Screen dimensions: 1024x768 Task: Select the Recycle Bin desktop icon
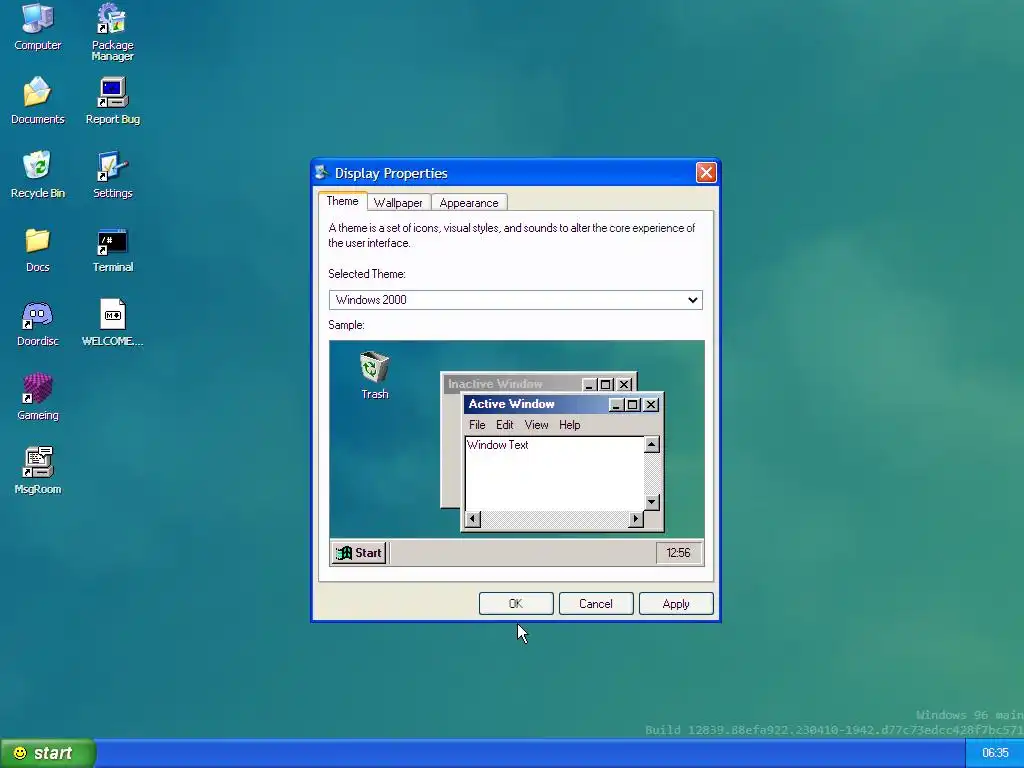[x=38, y=174]
